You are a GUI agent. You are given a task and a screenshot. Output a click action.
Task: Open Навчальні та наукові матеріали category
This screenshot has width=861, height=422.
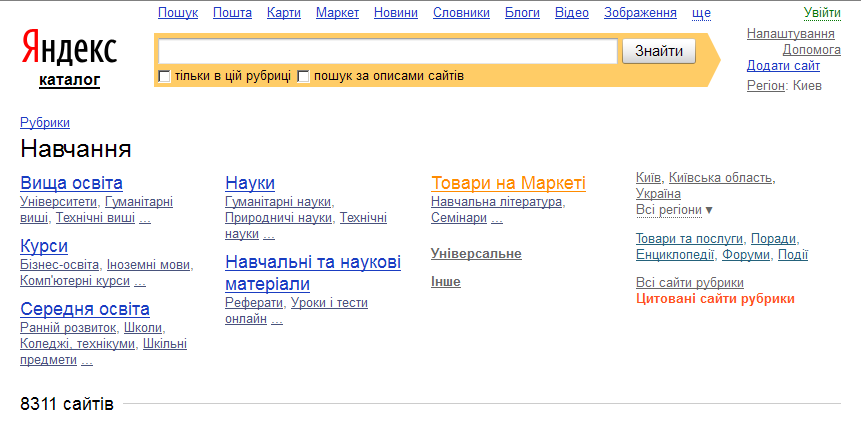pyautogui.click(x=313, y=273)
